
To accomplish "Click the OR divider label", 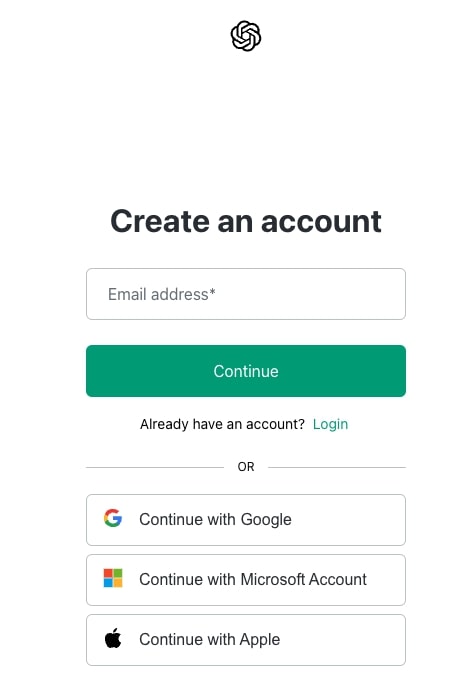I will (246, 467).
